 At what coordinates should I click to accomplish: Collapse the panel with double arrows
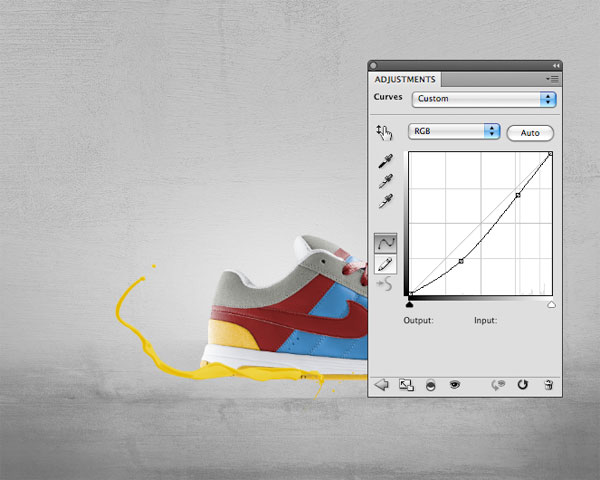click(x=556, y=66)
